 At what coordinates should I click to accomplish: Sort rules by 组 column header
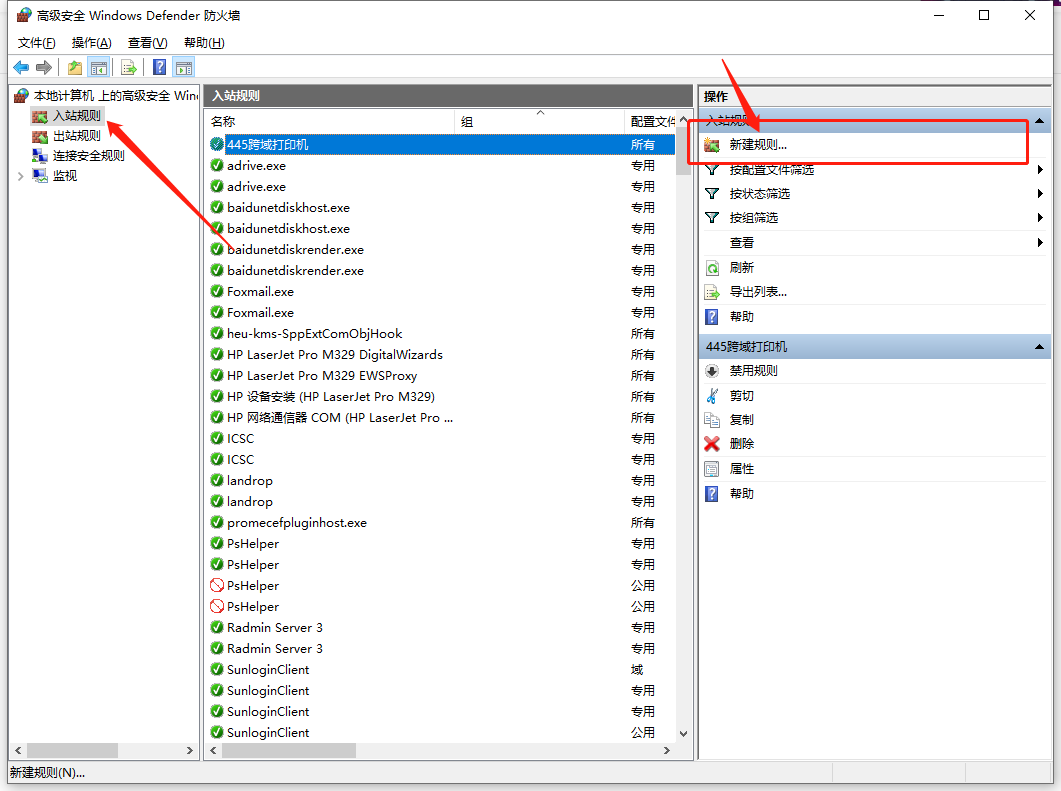(539, 121)
